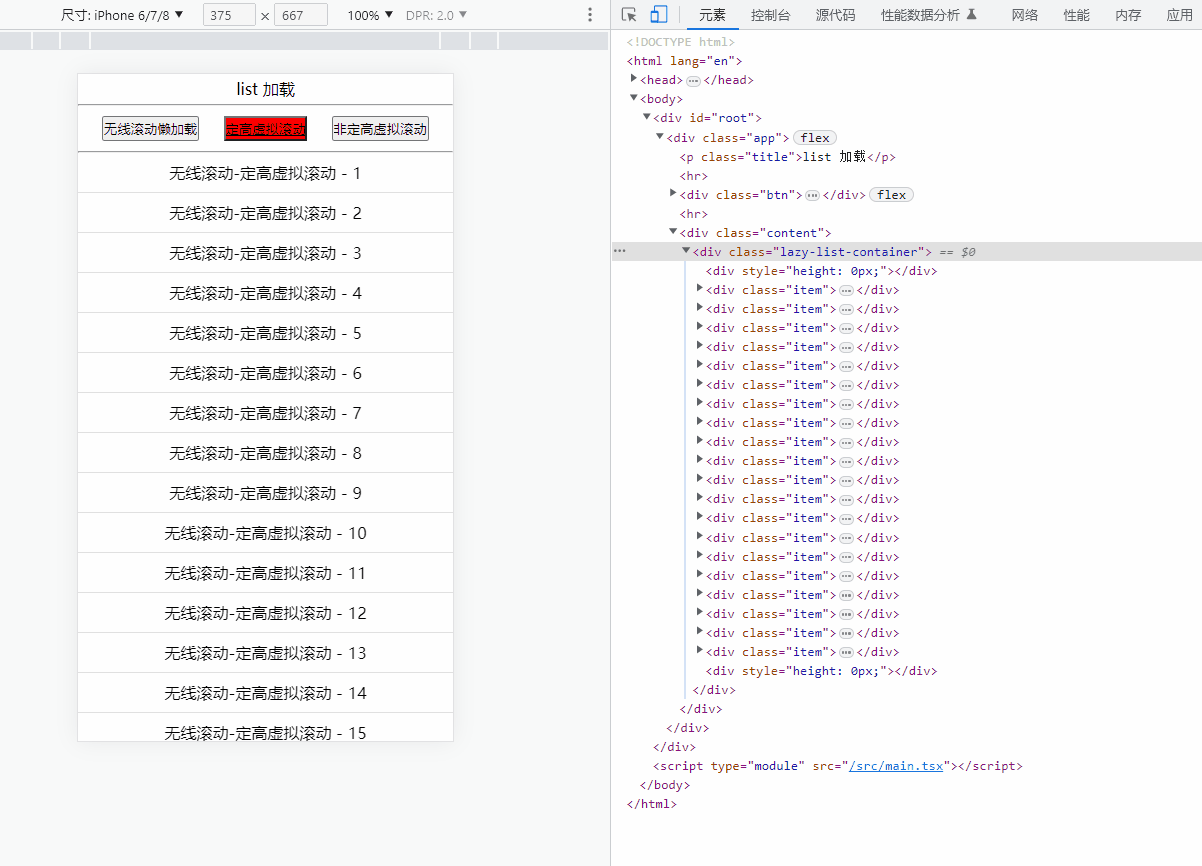
Task: Open the DPR 2.0 dropdown
Action: coord(437,15)
